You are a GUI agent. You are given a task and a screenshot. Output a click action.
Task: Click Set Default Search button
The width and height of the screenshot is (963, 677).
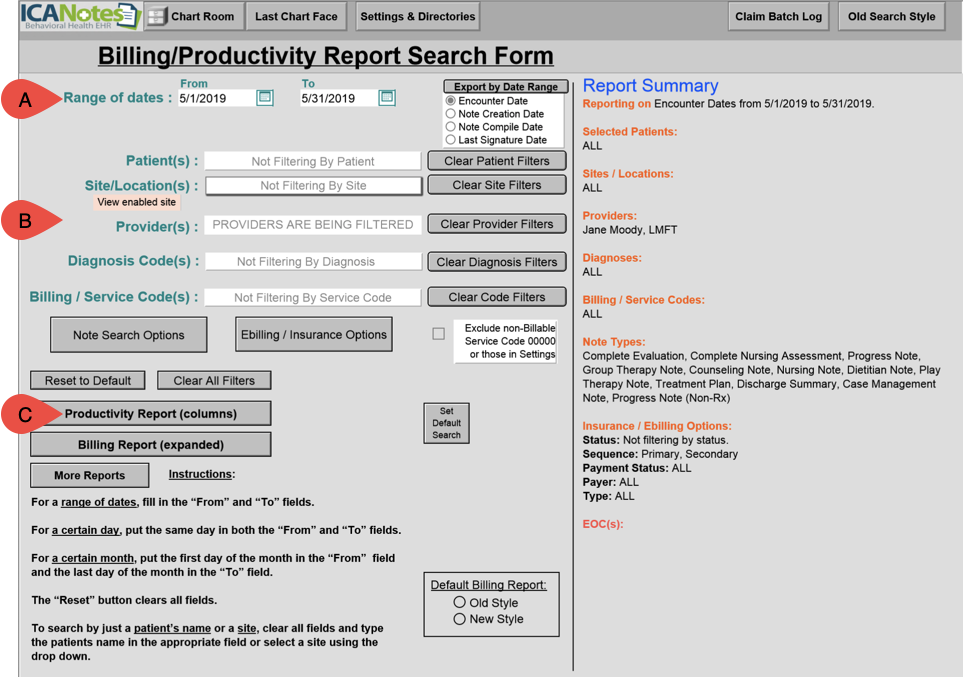pyautogui.click(x=446, y=423)
